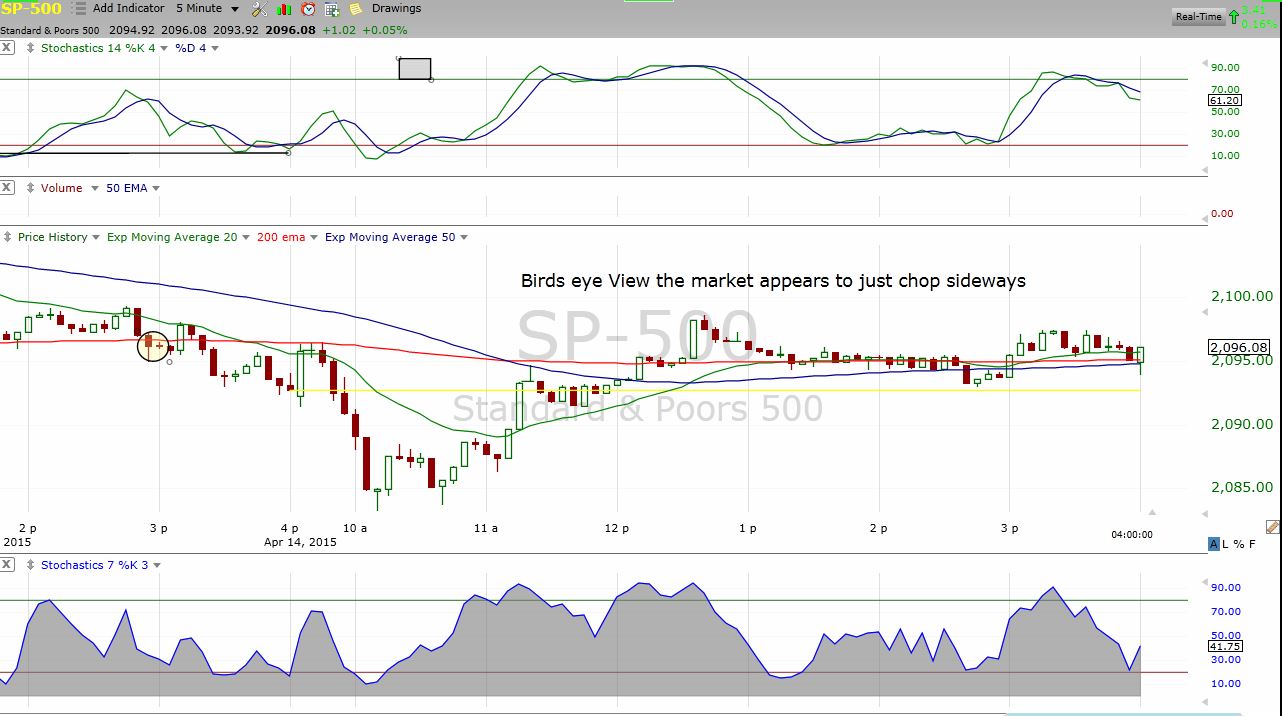This screenshot has height=716, width=1282.
Task: Open the 5 Minute timeframe dropdown
Action: [234, 9]
